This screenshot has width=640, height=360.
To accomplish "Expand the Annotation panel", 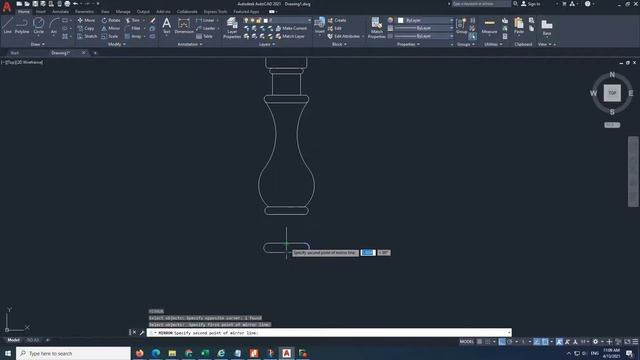I will click(x=190, y=44).
